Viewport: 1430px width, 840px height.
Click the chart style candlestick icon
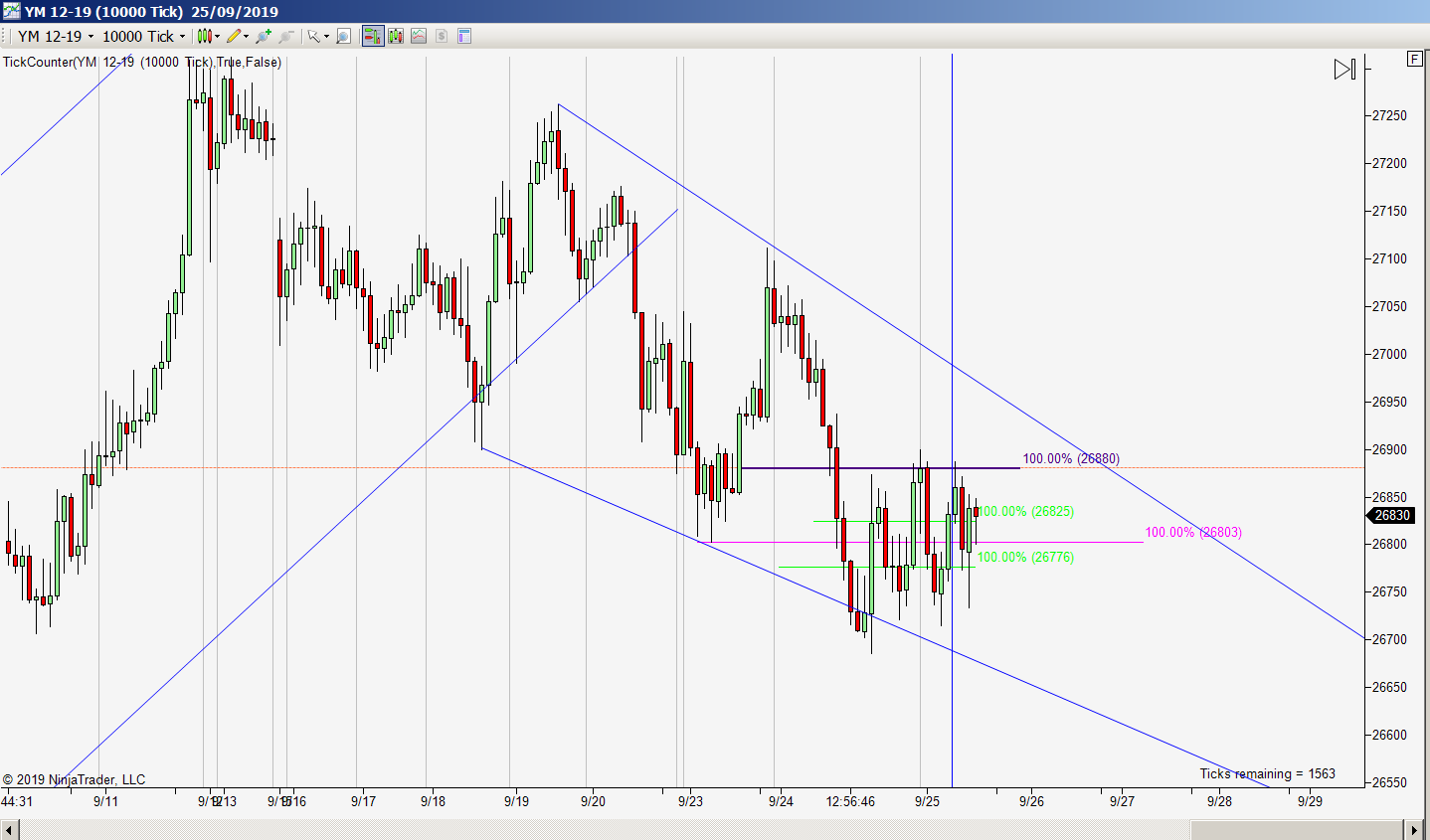(205, 36)
